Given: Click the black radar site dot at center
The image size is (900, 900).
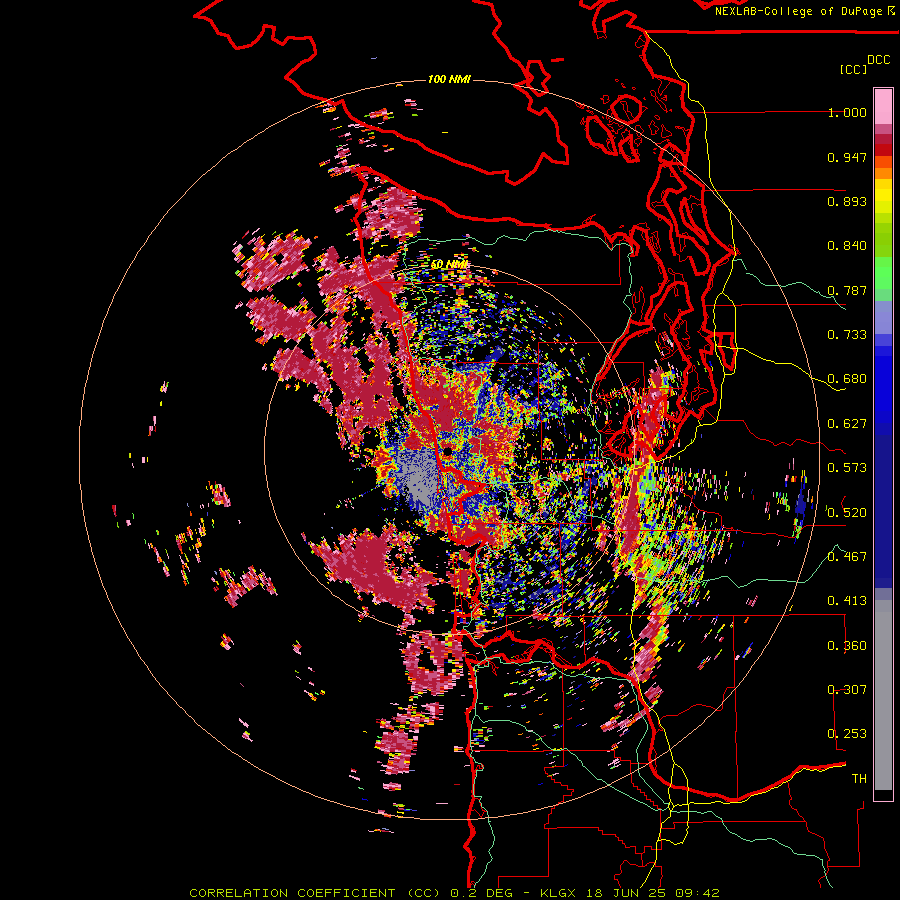Looking at the screenshot, I should click(x=448, y=452).
